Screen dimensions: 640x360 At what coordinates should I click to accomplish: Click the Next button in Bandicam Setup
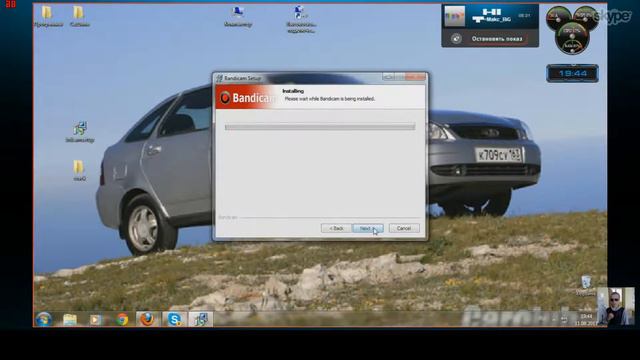367,229
